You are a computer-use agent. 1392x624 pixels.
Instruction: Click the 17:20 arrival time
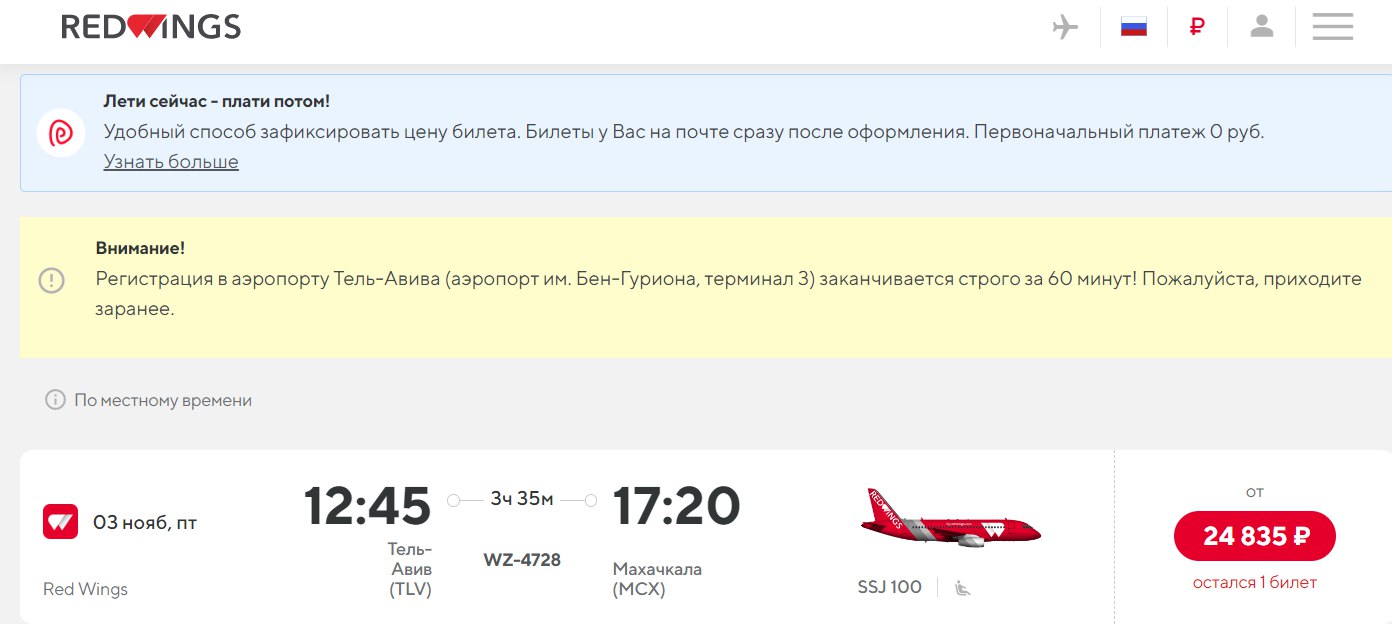[676, 506]
